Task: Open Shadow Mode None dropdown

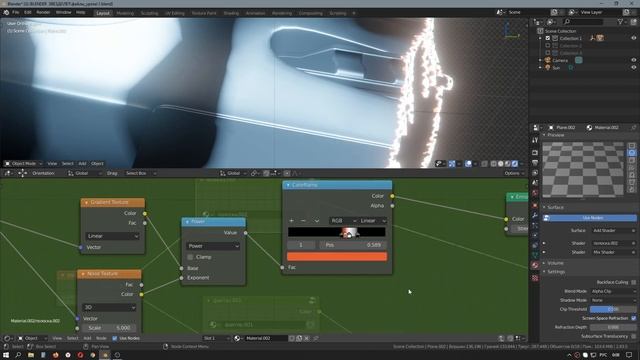Action: point(613,300)
